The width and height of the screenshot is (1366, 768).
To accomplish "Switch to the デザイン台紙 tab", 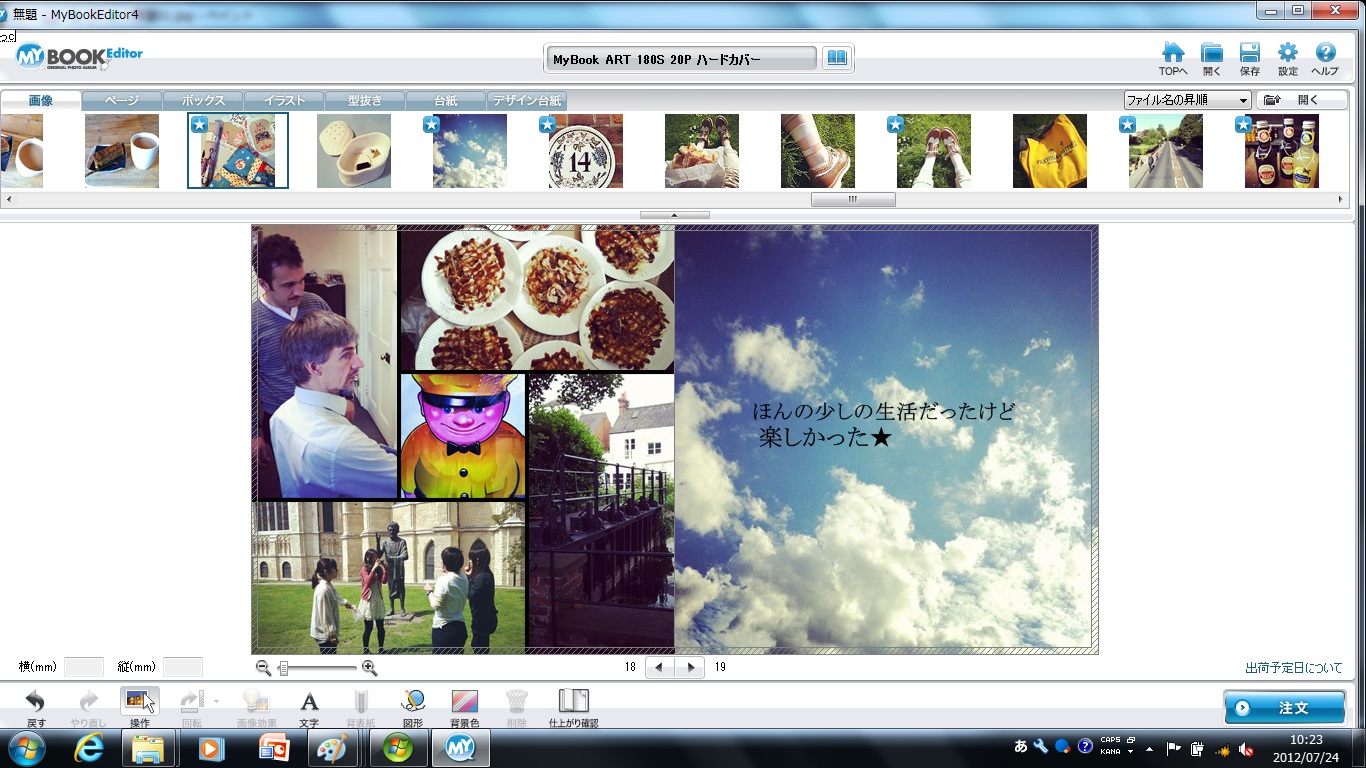I will click(527, 101).
